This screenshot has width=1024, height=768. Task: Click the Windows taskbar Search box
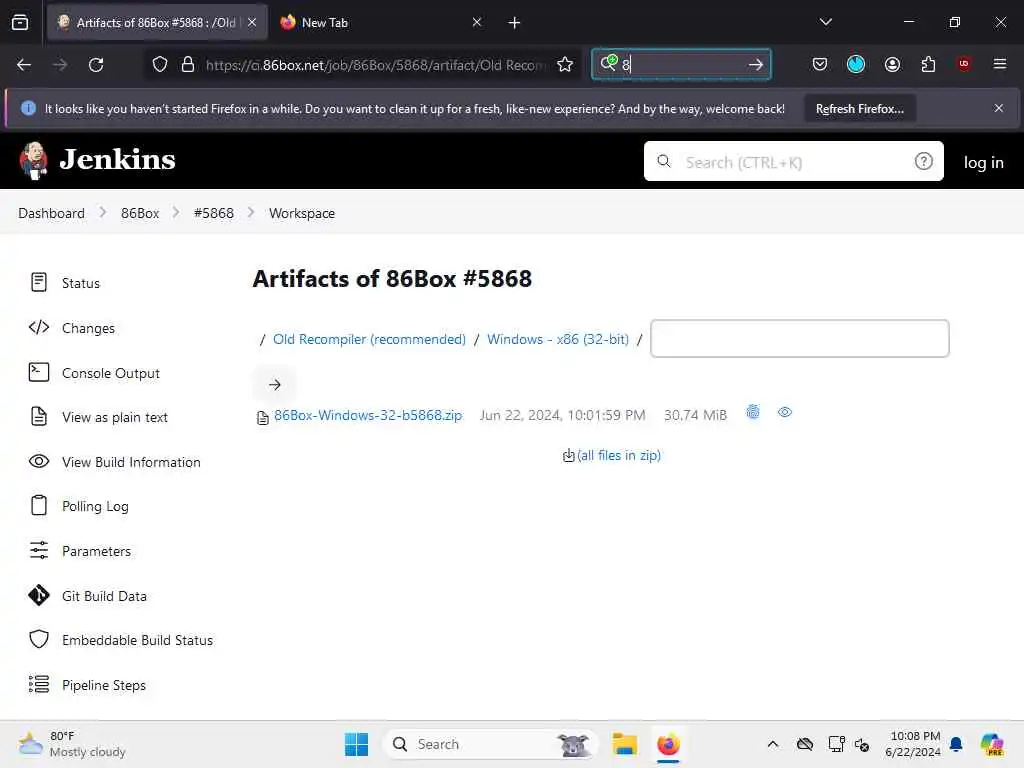coord(491,744)
